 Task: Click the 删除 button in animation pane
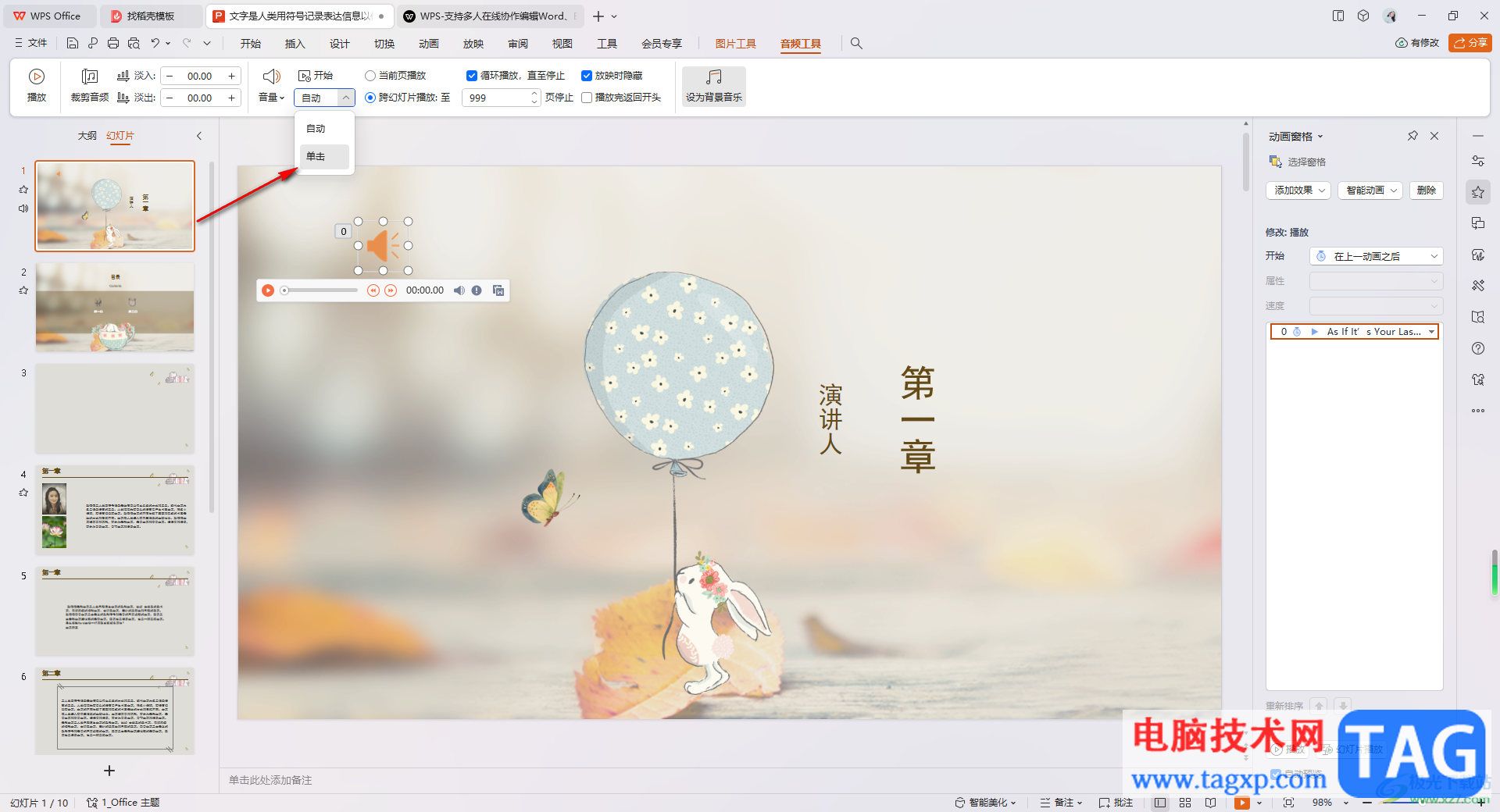(1427, 191)
